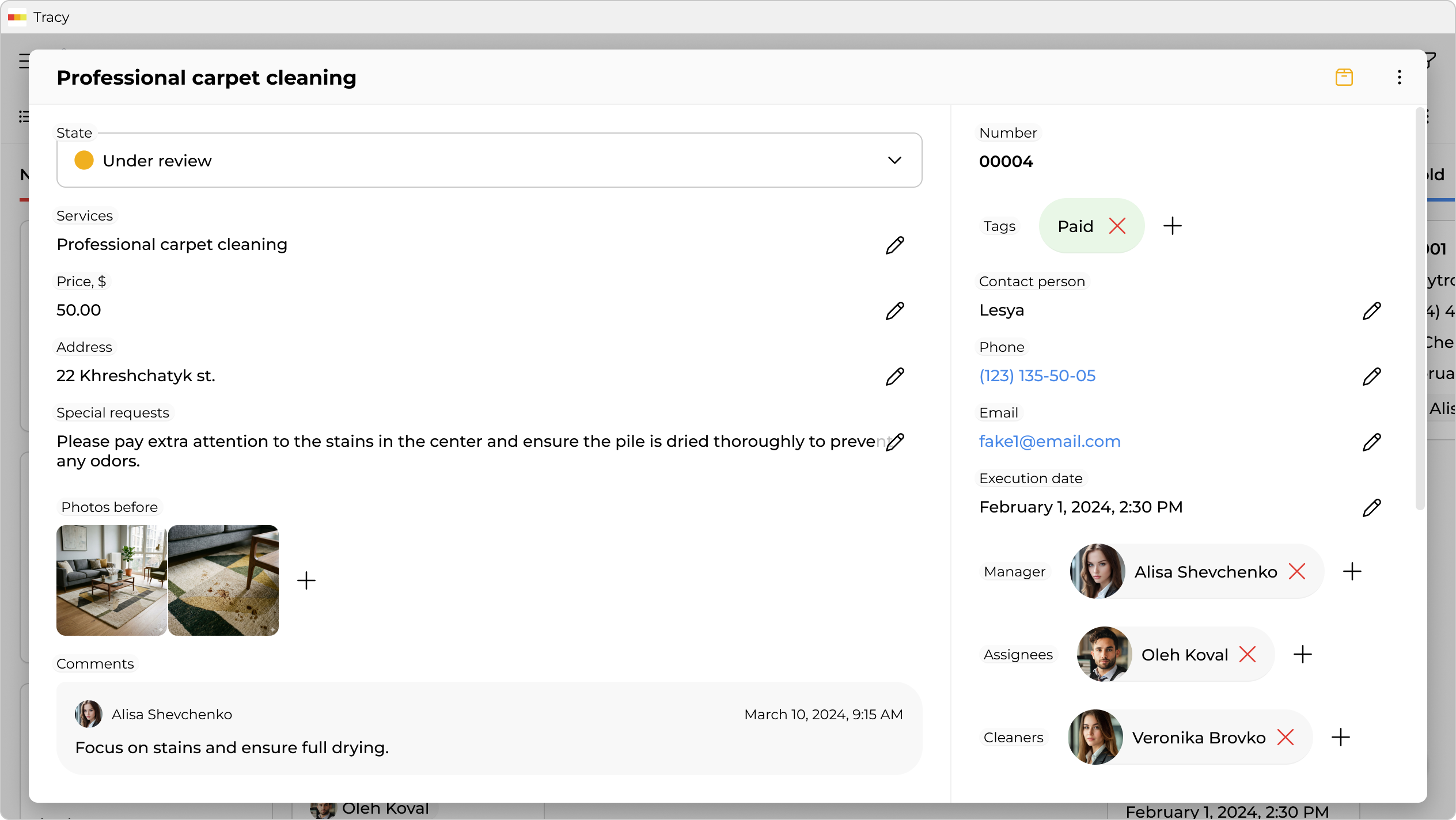This screenshot has height=820, width=1456.
Task: Add another assignee with plus button
Action: click(1302, 655)
